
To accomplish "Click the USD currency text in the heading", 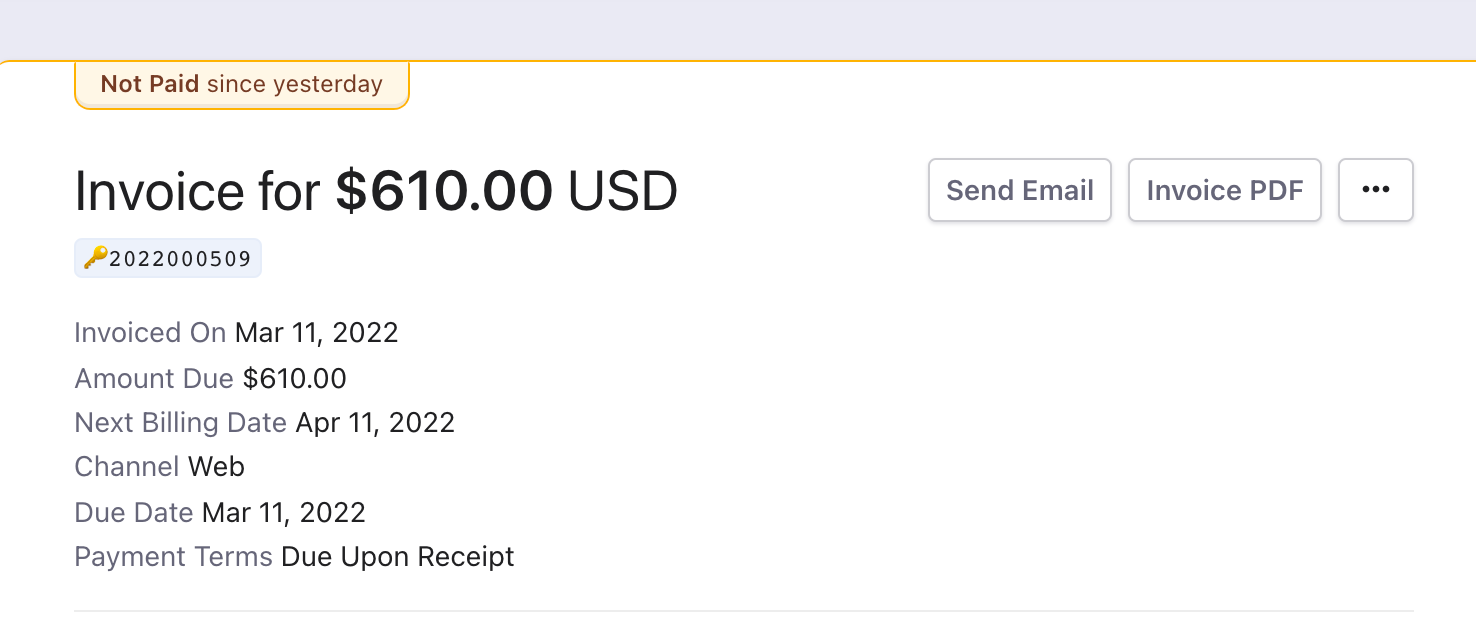I will tap(622, 191).
